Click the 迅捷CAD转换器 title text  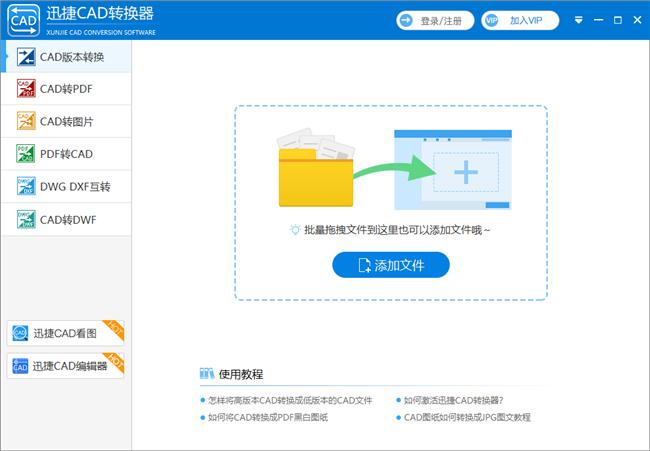pyautogui.click(x=100, y=14)
